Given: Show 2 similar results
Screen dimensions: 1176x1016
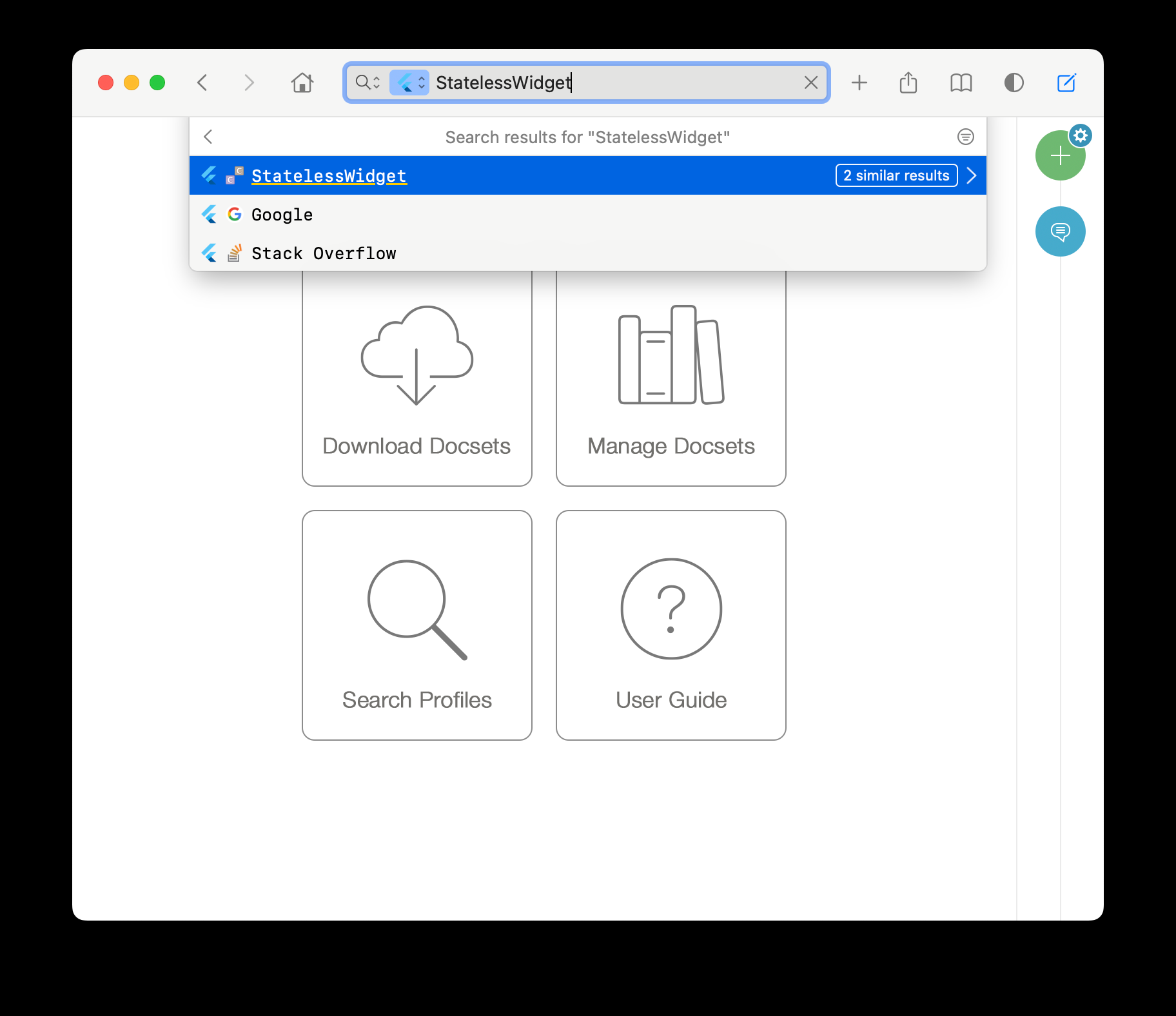Looking at the screenshot, I should click(x=896, y=175).
